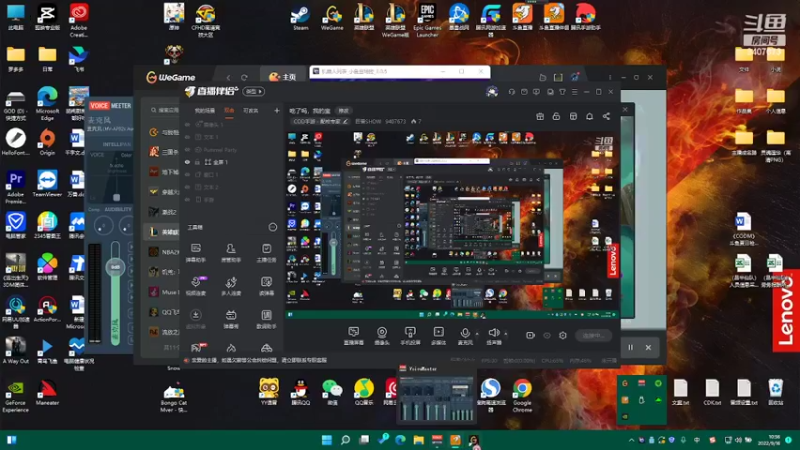Add 多媒体 media source
This screenshot has width=800, height=450.
(438, 336)
